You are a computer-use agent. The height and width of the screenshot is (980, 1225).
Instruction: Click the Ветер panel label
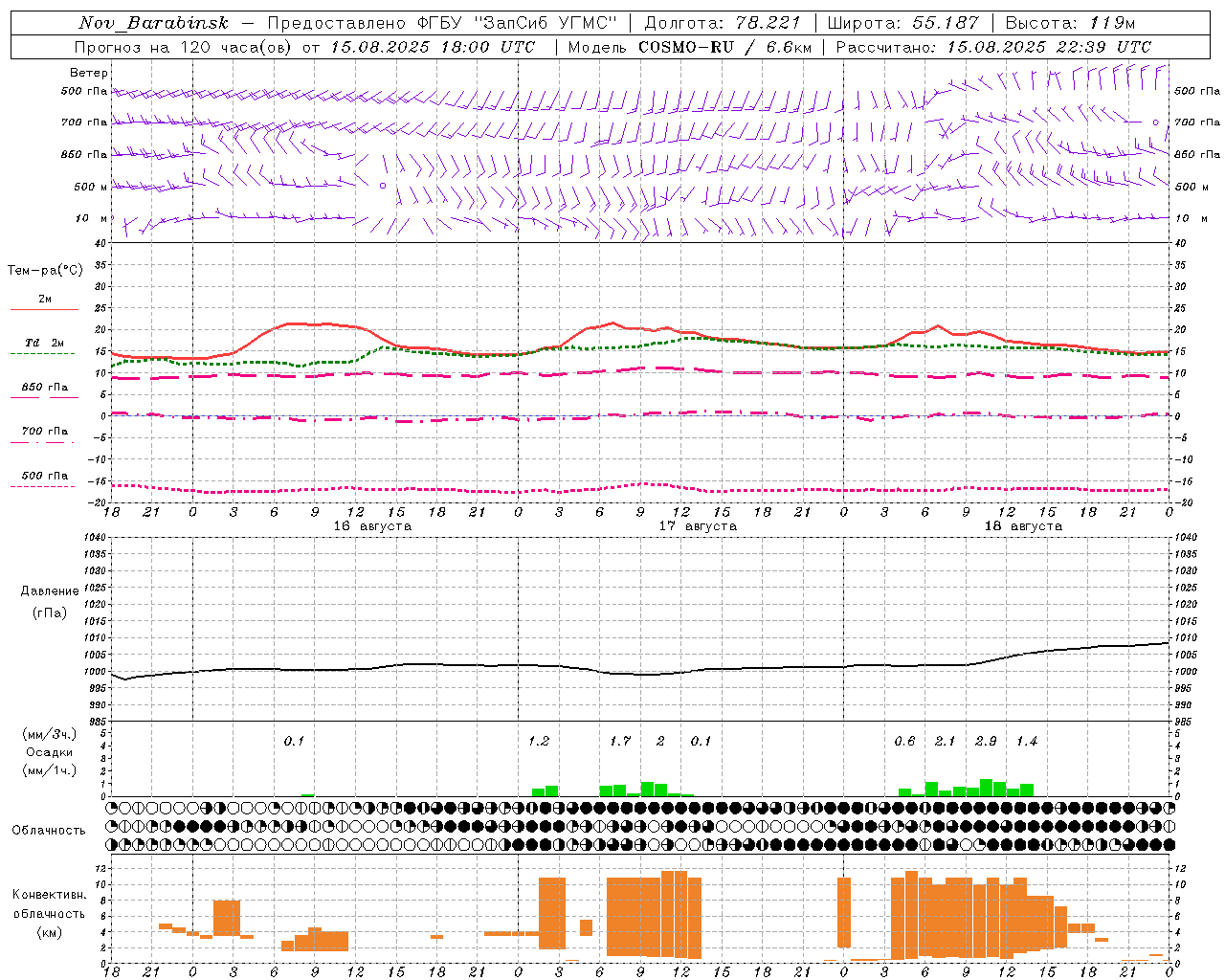(89, 73)
